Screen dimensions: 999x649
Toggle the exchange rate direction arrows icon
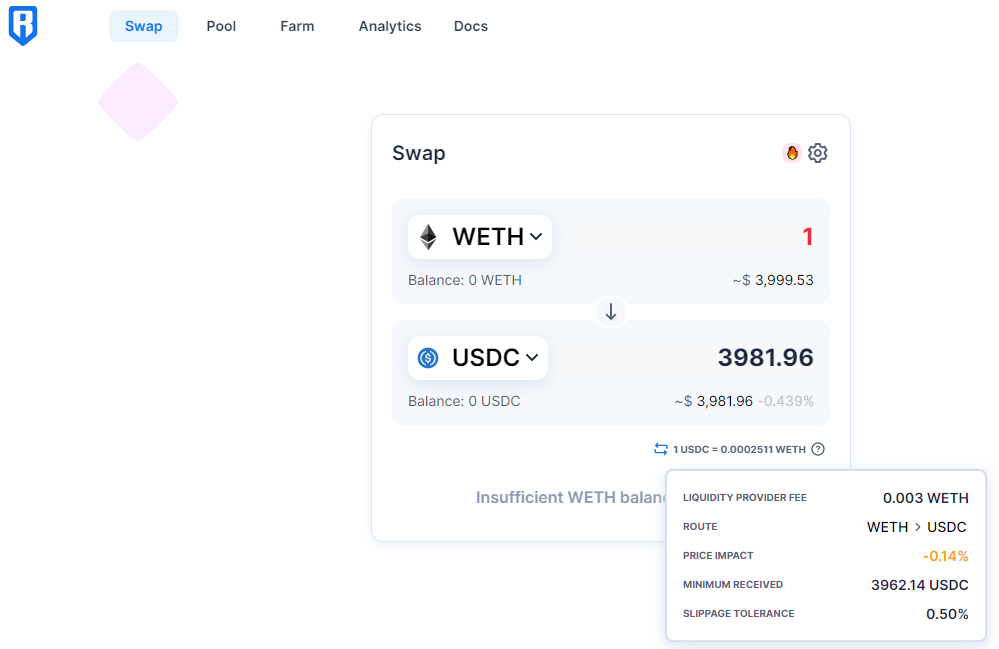[661, 449]
